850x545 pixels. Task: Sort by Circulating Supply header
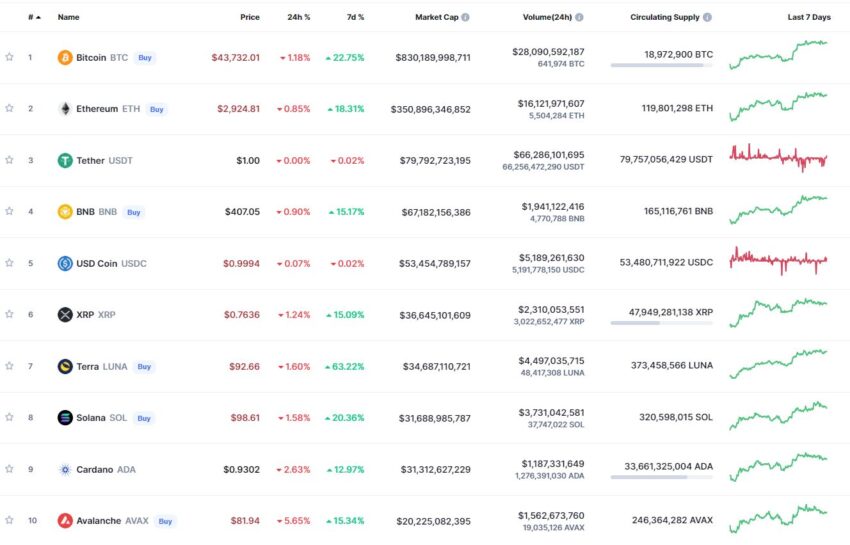665,17
